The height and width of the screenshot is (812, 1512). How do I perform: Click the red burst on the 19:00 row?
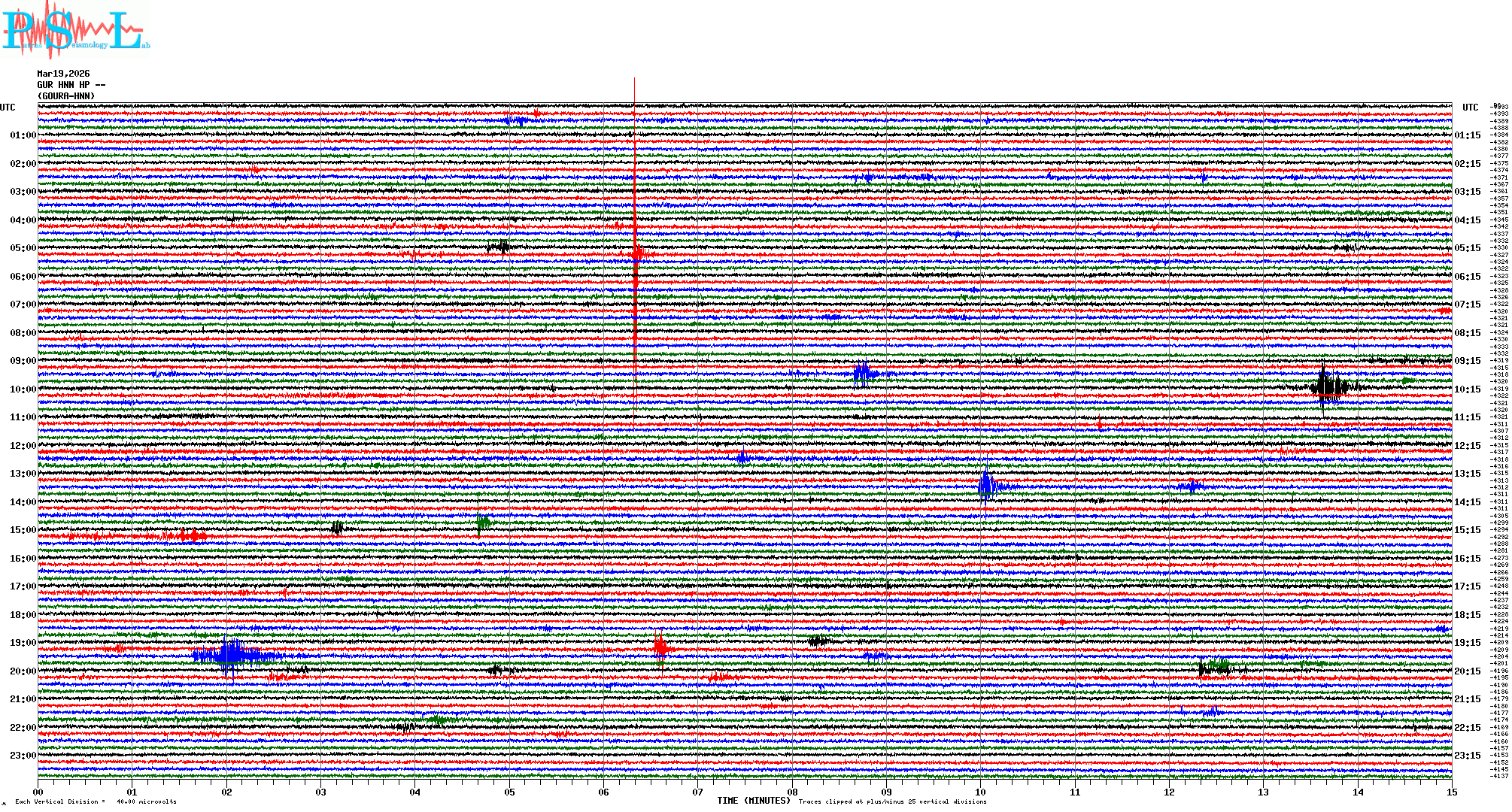660,647
